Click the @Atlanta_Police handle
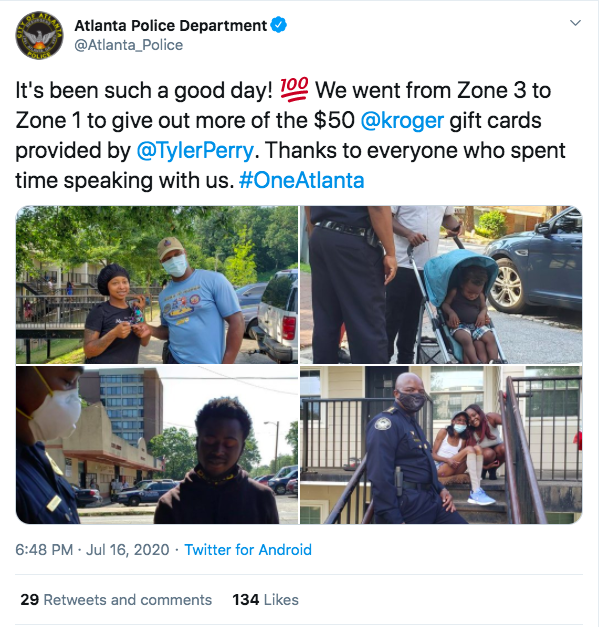Screen dimensions: 600x627 [x=129, y=45]
